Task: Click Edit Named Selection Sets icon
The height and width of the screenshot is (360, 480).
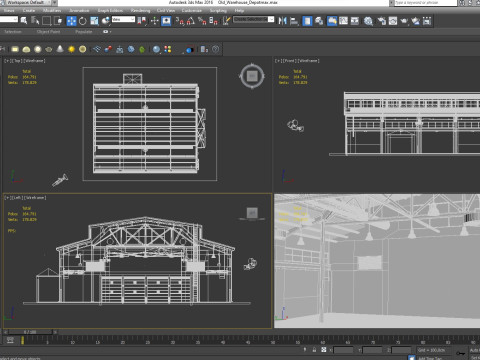Action: [x=227, y=21]
